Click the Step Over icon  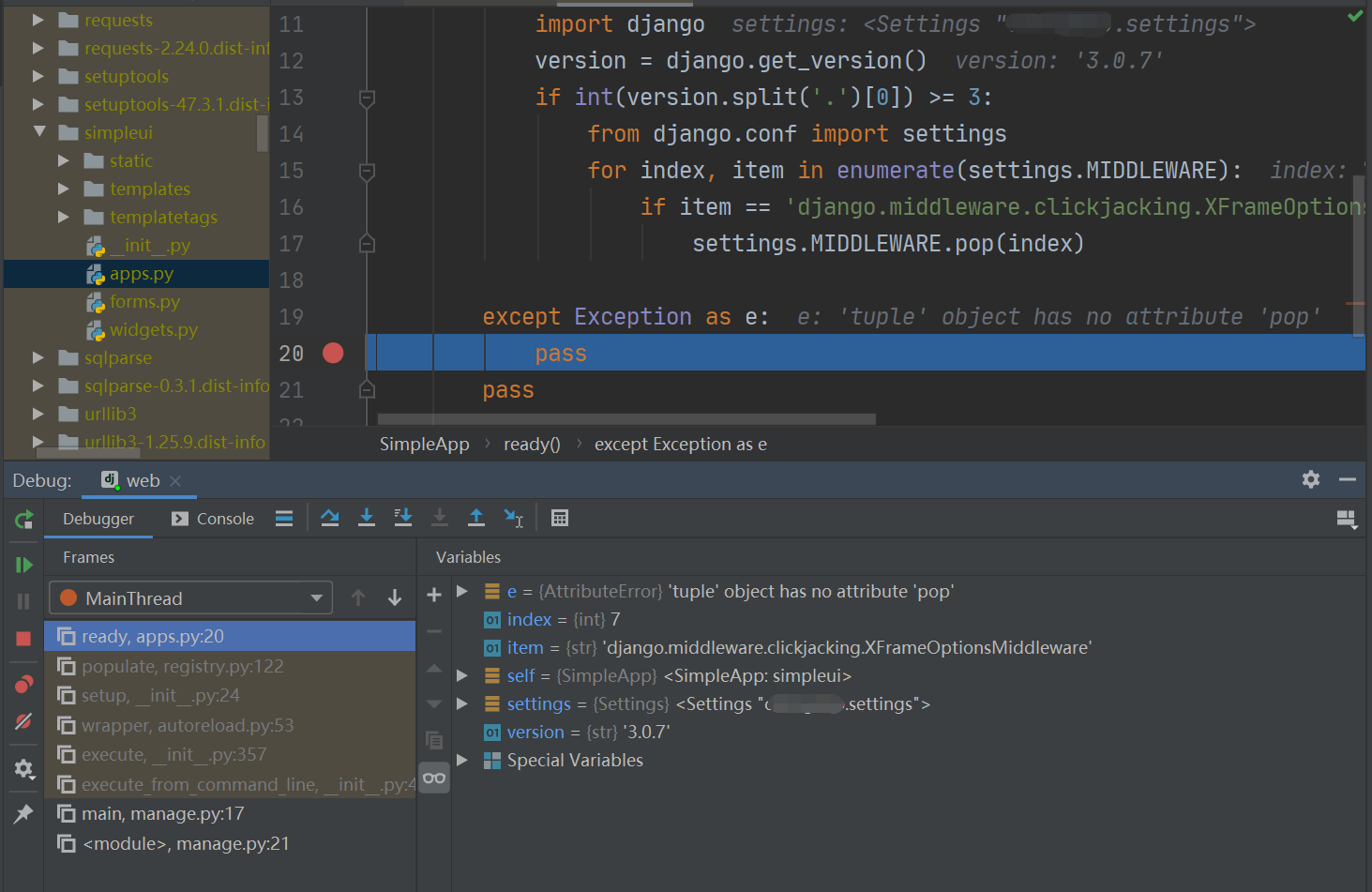(330, 518)
